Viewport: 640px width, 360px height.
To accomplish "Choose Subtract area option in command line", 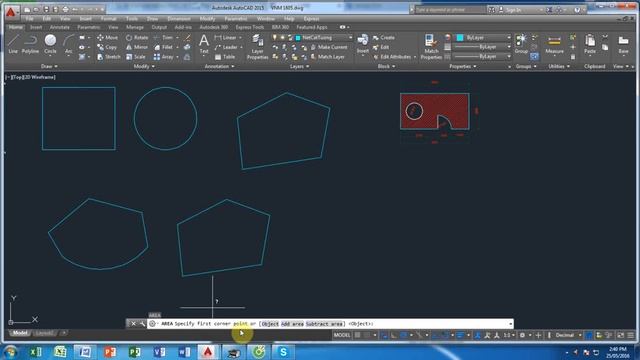I will (x=324, y=324).
